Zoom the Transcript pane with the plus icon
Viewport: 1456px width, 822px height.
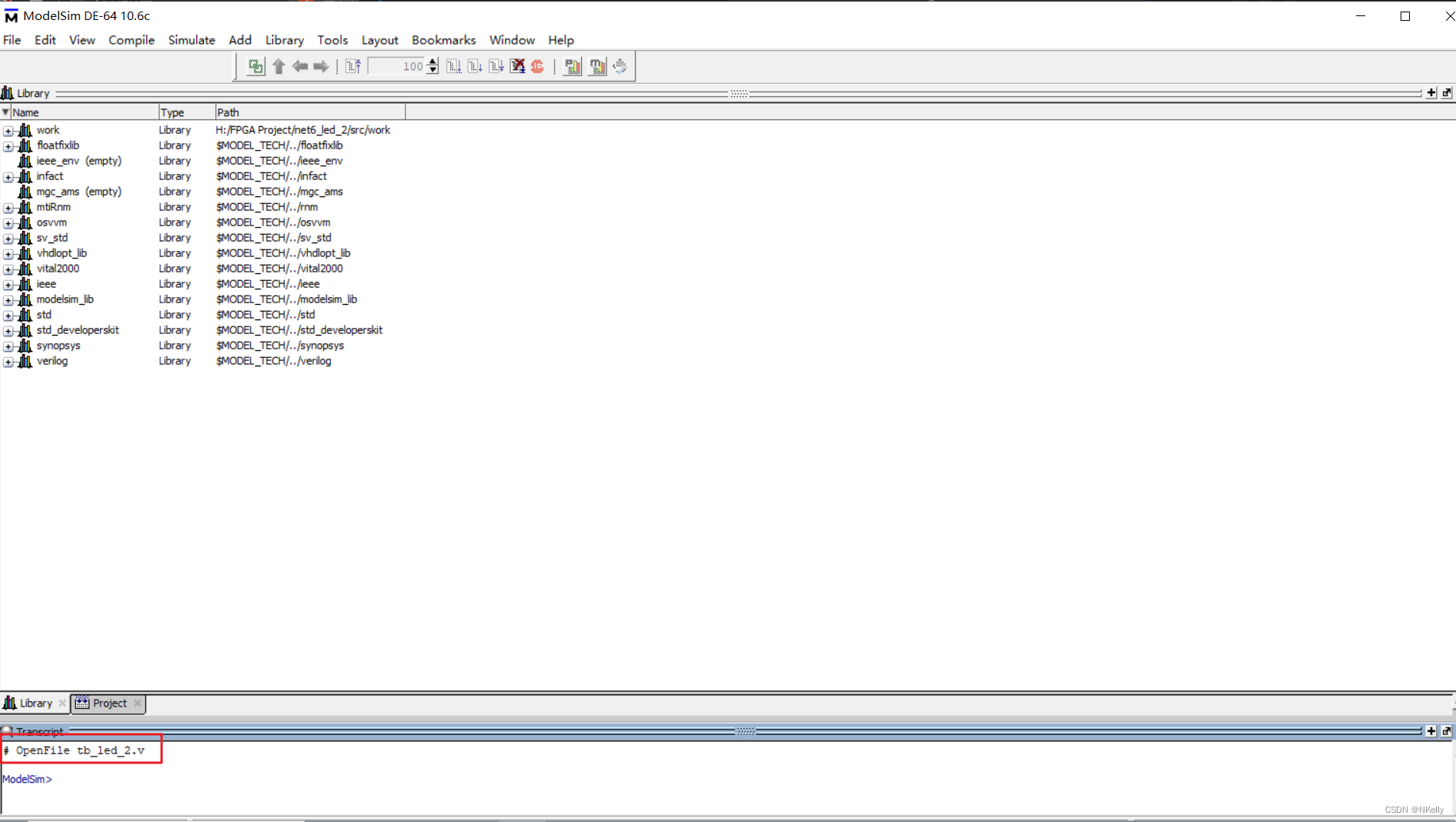(1431, 731)
